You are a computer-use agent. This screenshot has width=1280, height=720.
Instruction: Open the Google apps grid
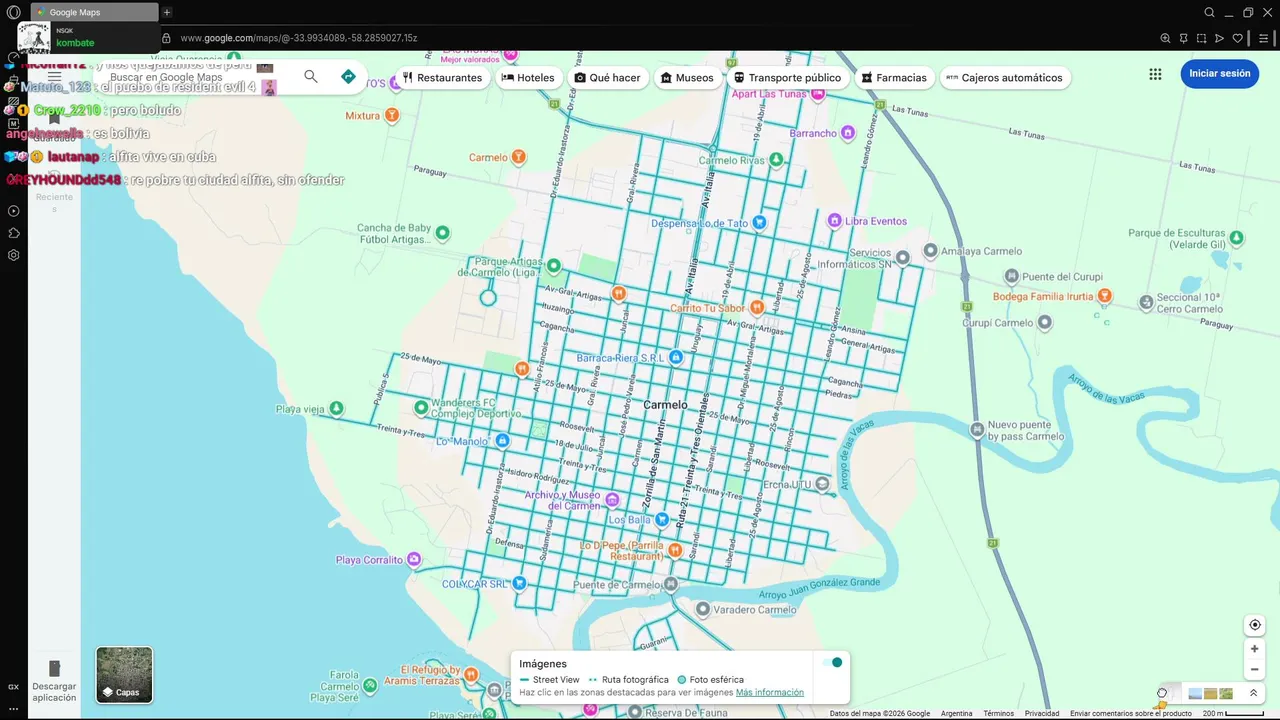point(1155,74)
